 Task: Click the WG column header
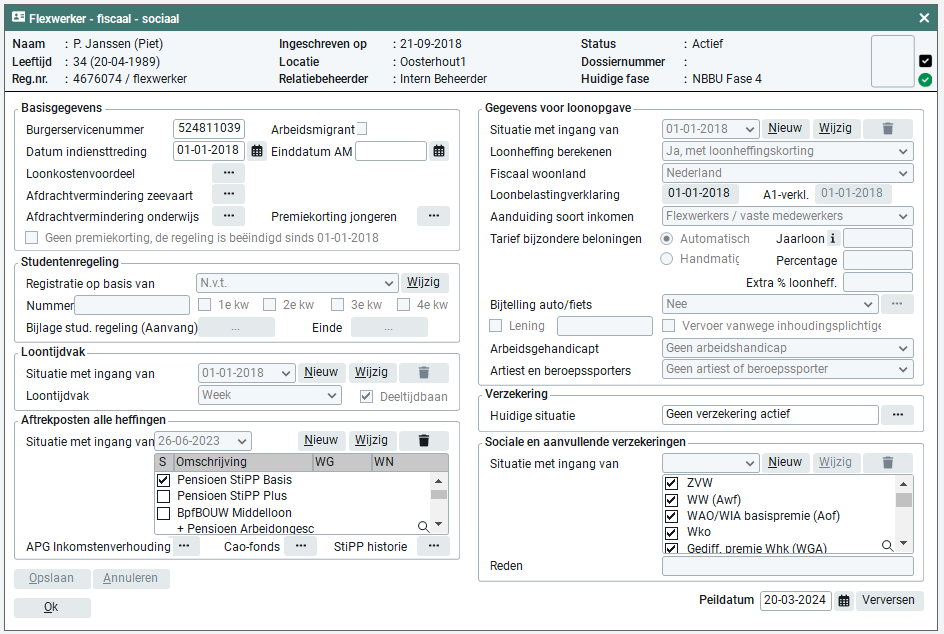(x=342, y=462)
